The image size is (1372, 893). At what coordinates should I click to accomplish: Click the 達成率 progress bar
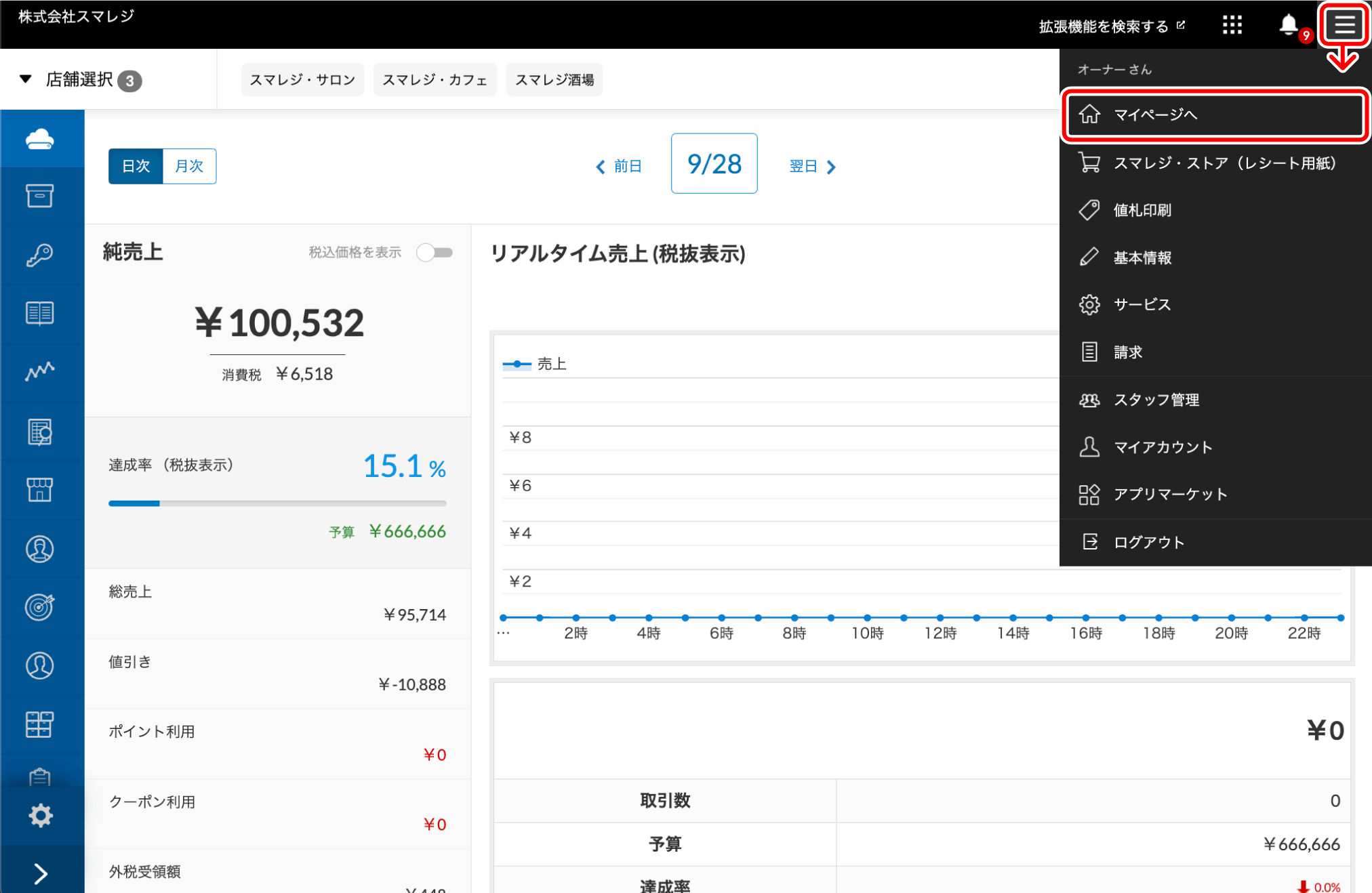[x=277, y=503]
